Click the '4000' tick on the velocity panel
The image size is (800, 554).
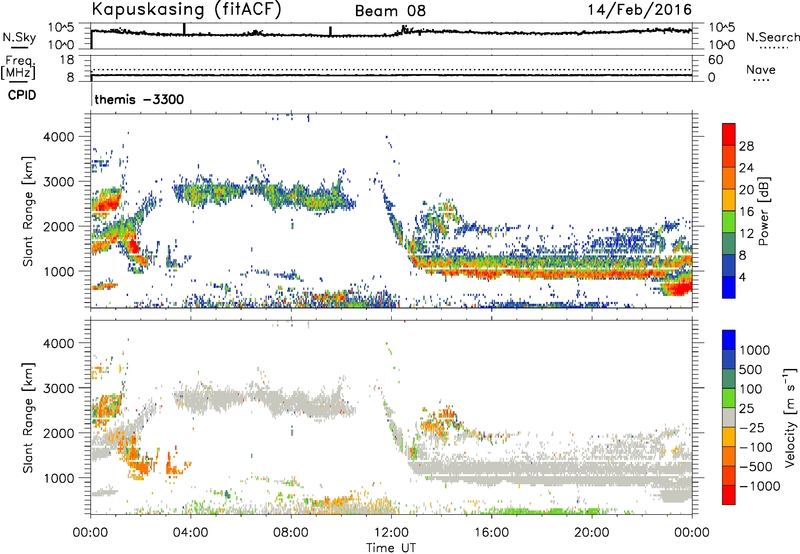click(x=59, y=343)
